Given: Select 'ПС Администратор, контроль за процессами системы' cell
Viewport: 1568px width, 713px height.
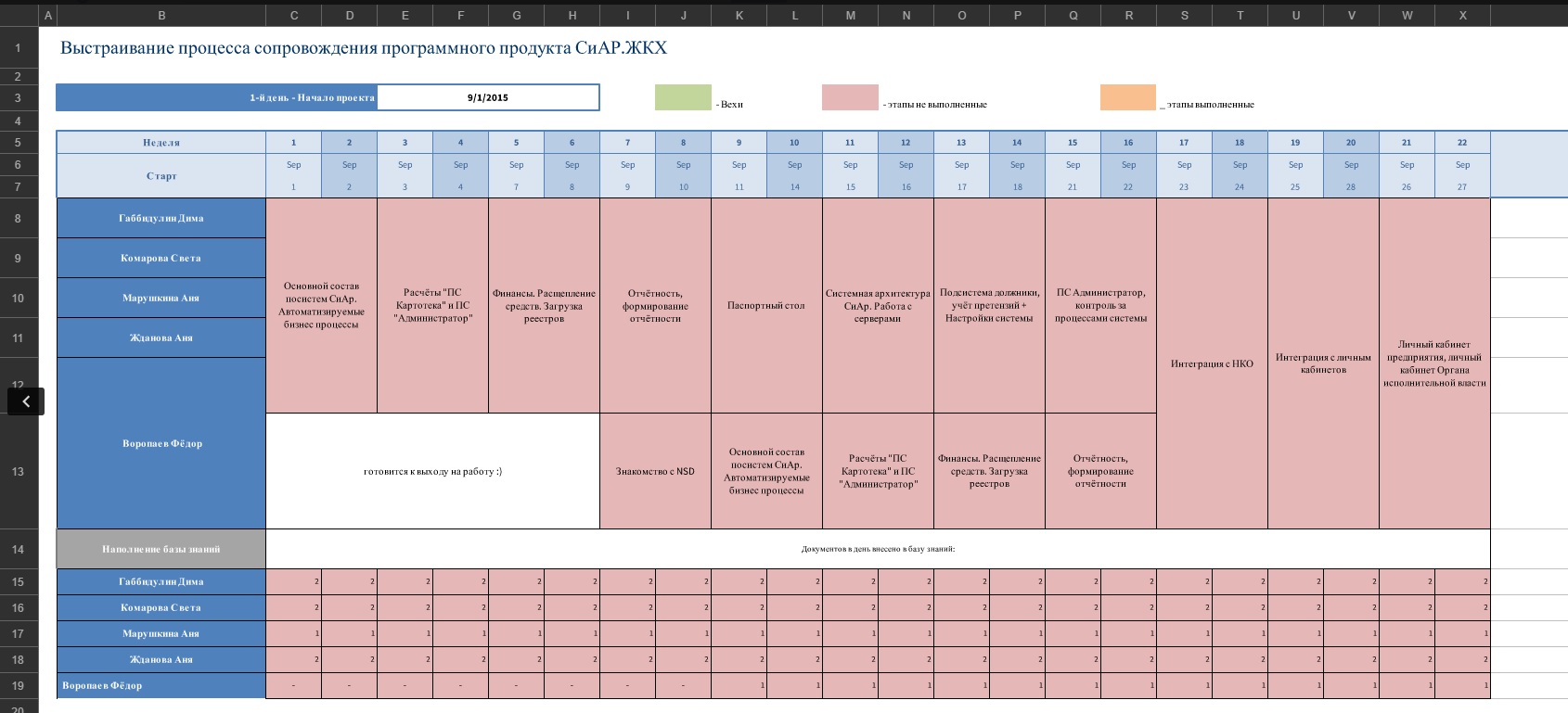Looking at the screenshot, I should tap(1100, 305).
